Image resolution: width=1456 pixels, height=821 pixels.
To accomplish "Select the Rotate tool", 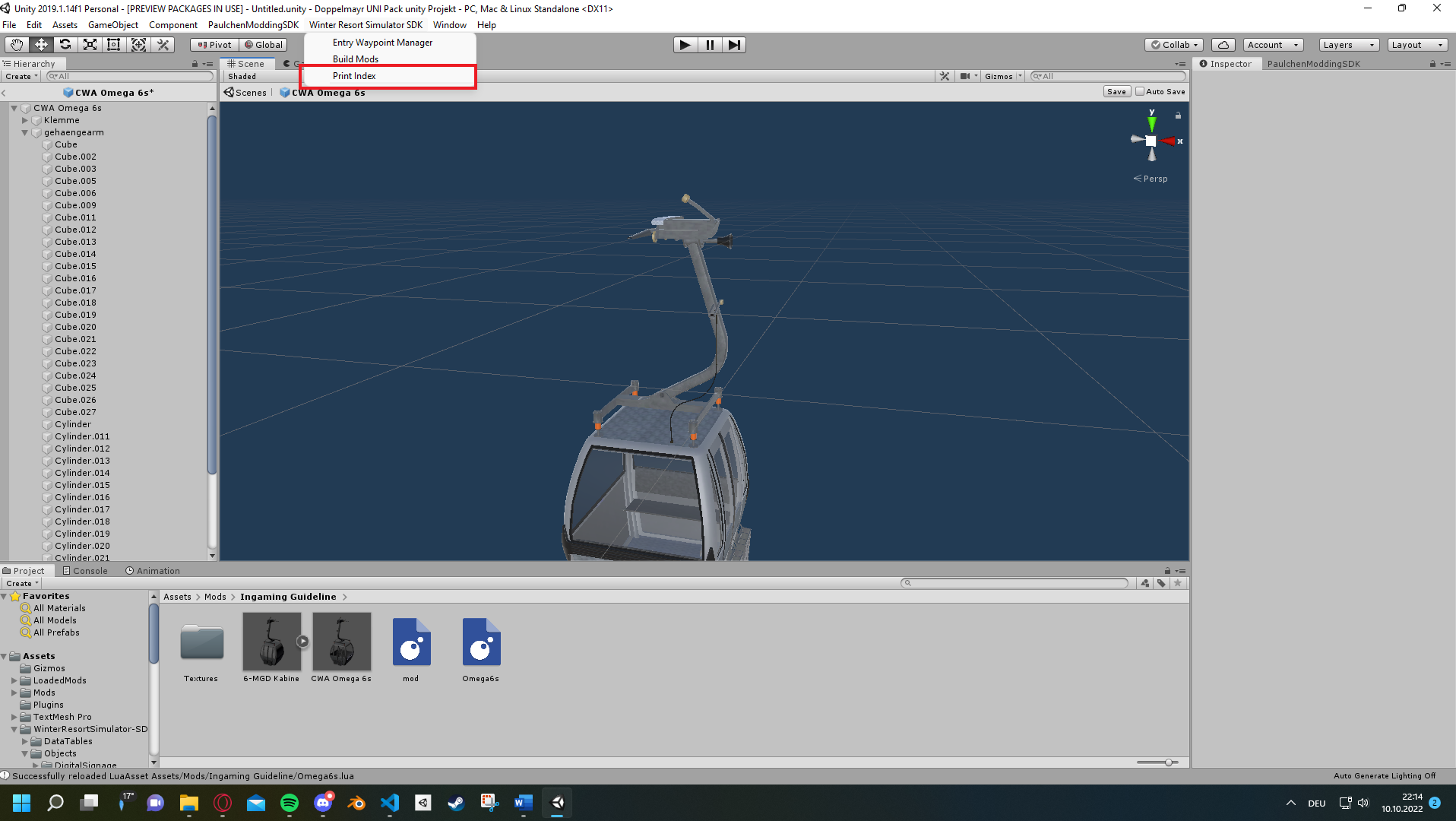I will 65,45.
